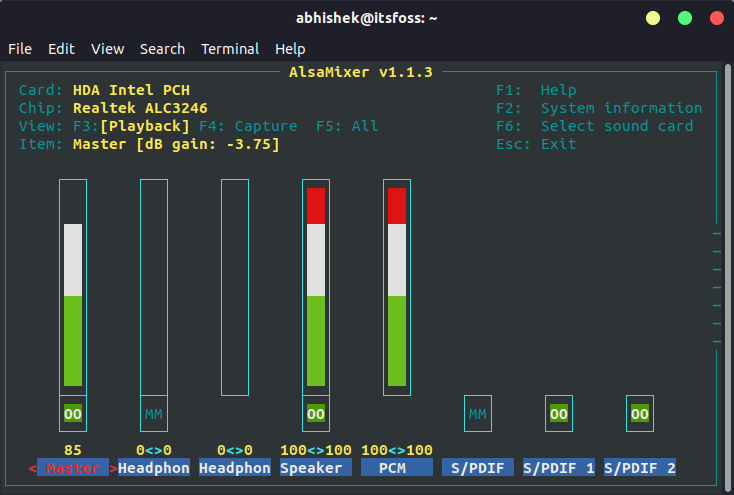Image resolution: width=734 pixels, height=495 pixels.
Task: Click the terminal window vertical scrollbar
Action: pos(728,276)
